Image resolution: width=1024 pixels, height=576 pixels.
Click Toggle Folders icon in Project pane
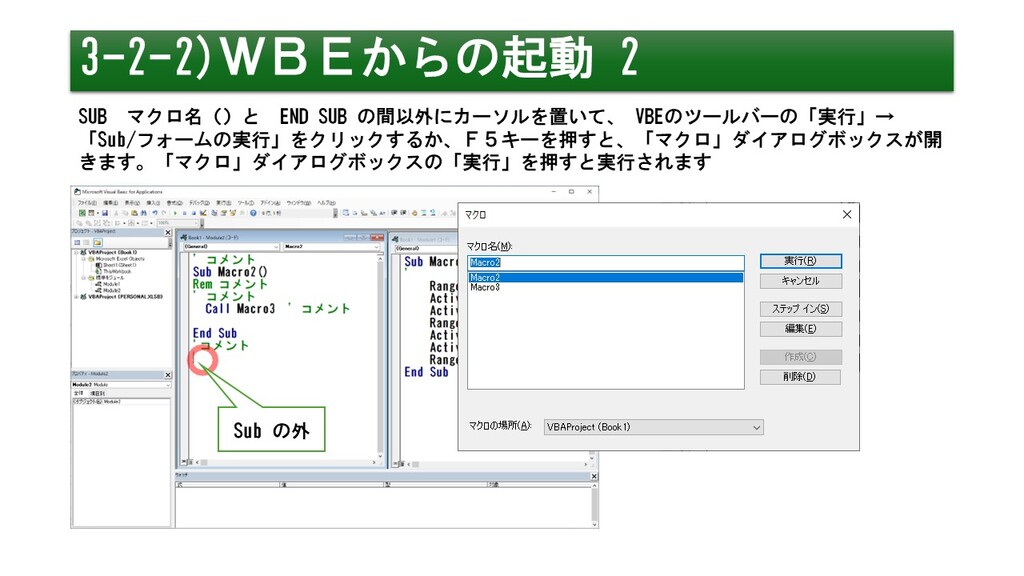pos(98,243)
